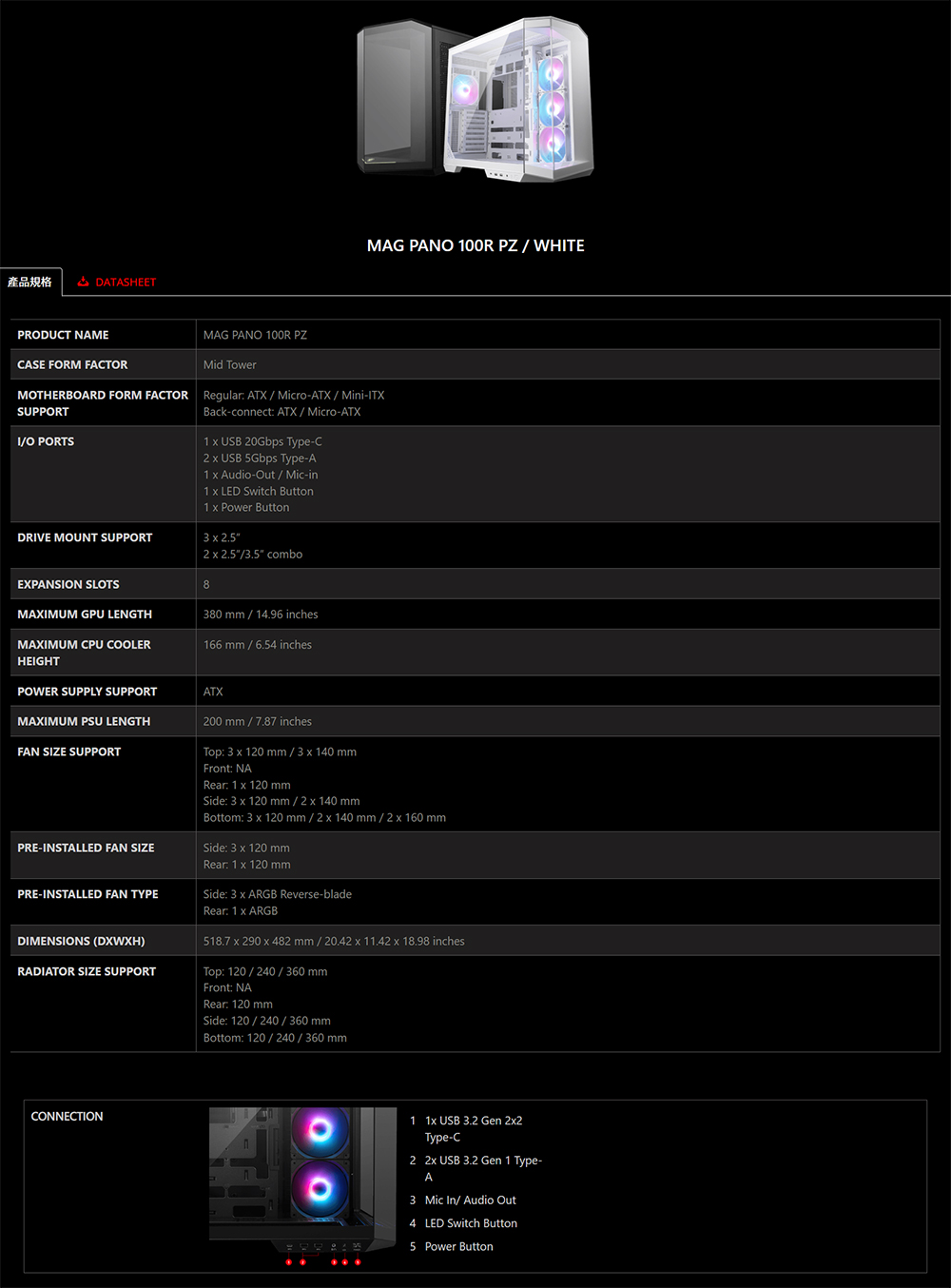
Task: Click the POWER SUPPLY SUPPORT label
Action: click(x=87, y=692)
